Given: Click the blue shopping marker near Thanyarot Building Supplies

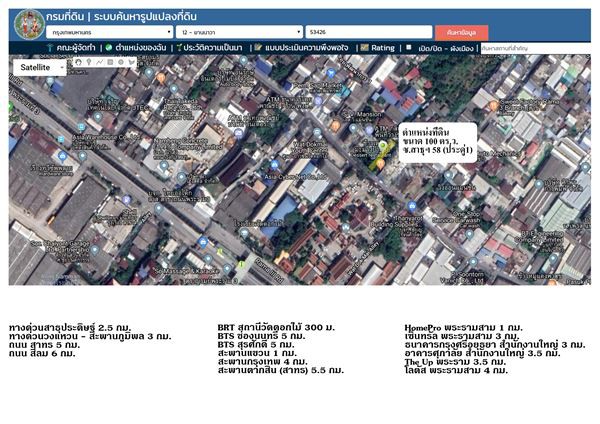Looking at the screenshot, I should click(x=412, y=207).
